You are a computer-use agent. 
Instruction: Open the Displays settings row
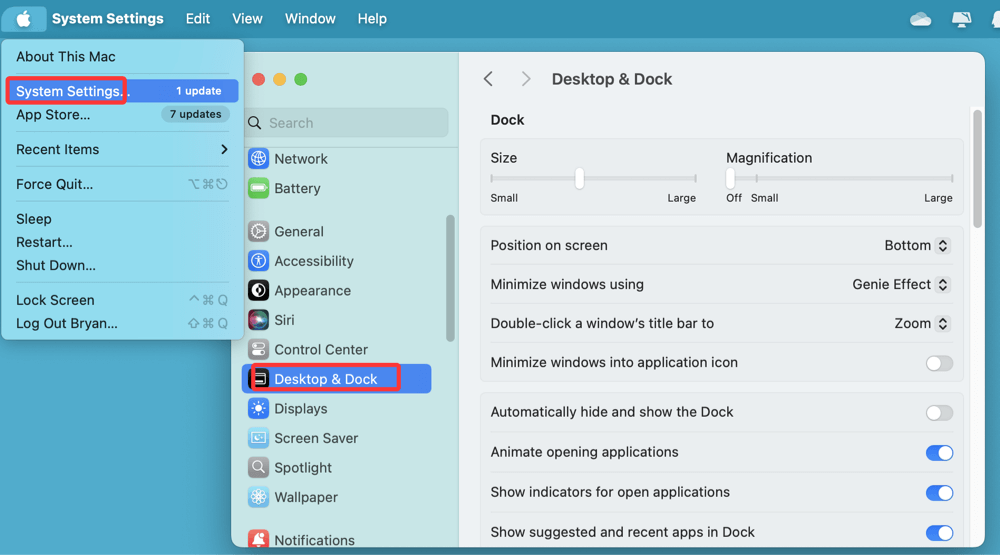point(336,408)
